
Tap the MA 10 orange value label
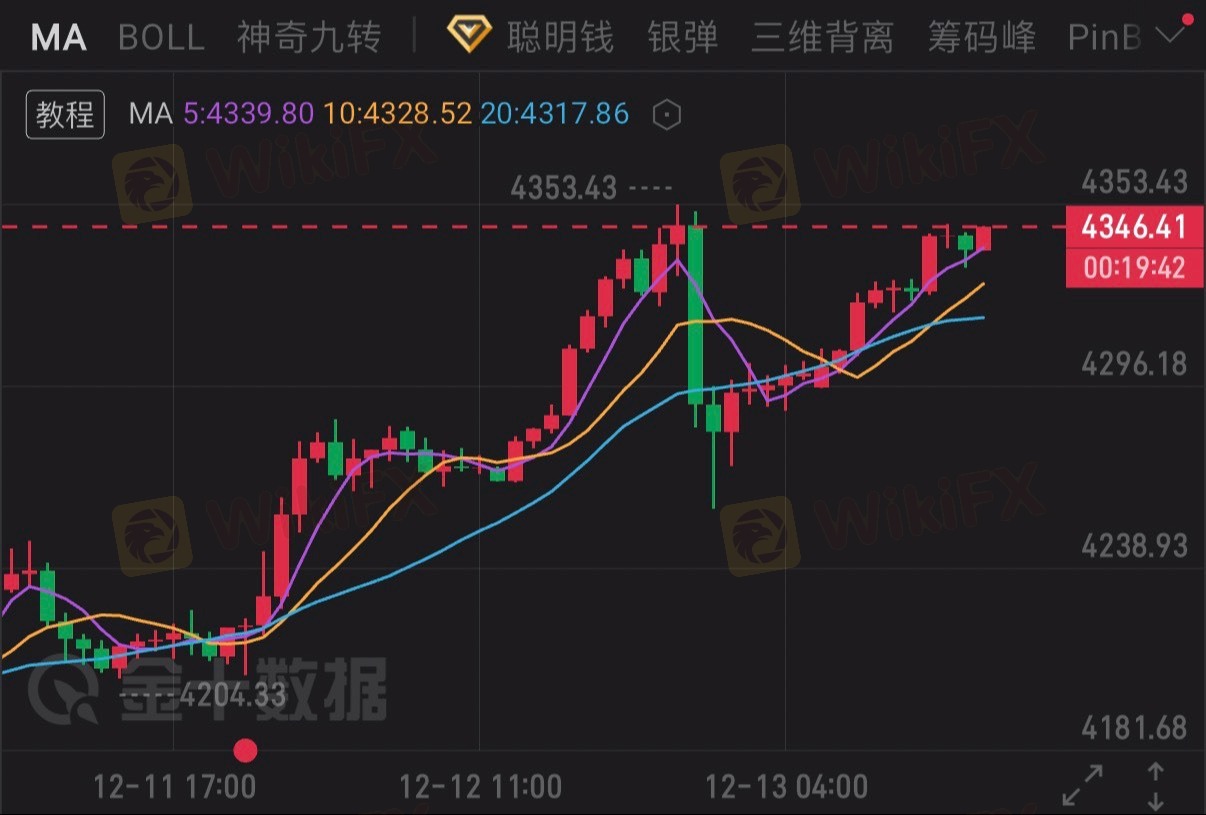pyautogui.click(x=398, y=114)
